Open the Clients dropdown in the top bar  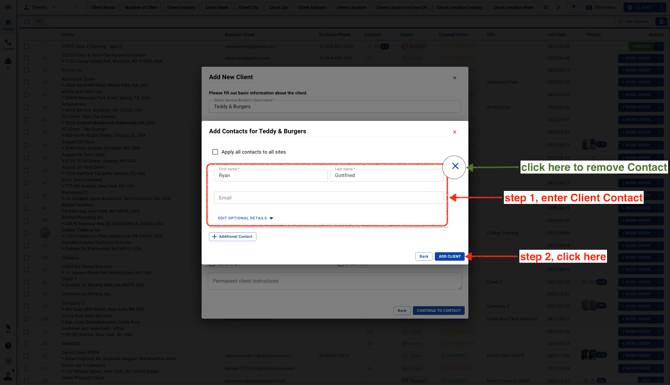click(39, 7)
